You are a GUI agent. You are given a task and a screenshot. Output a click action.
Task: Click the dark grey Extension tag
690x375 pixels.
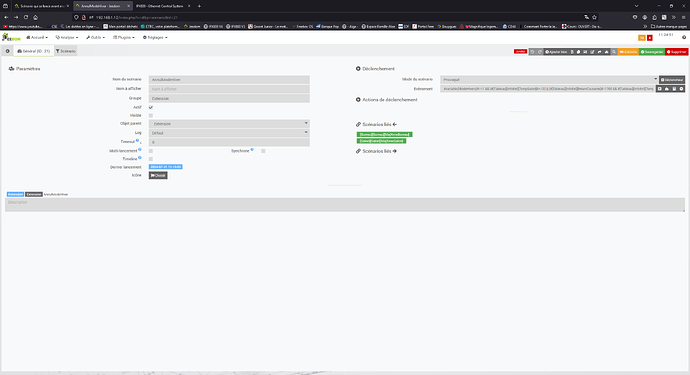[x=34, y=194]
